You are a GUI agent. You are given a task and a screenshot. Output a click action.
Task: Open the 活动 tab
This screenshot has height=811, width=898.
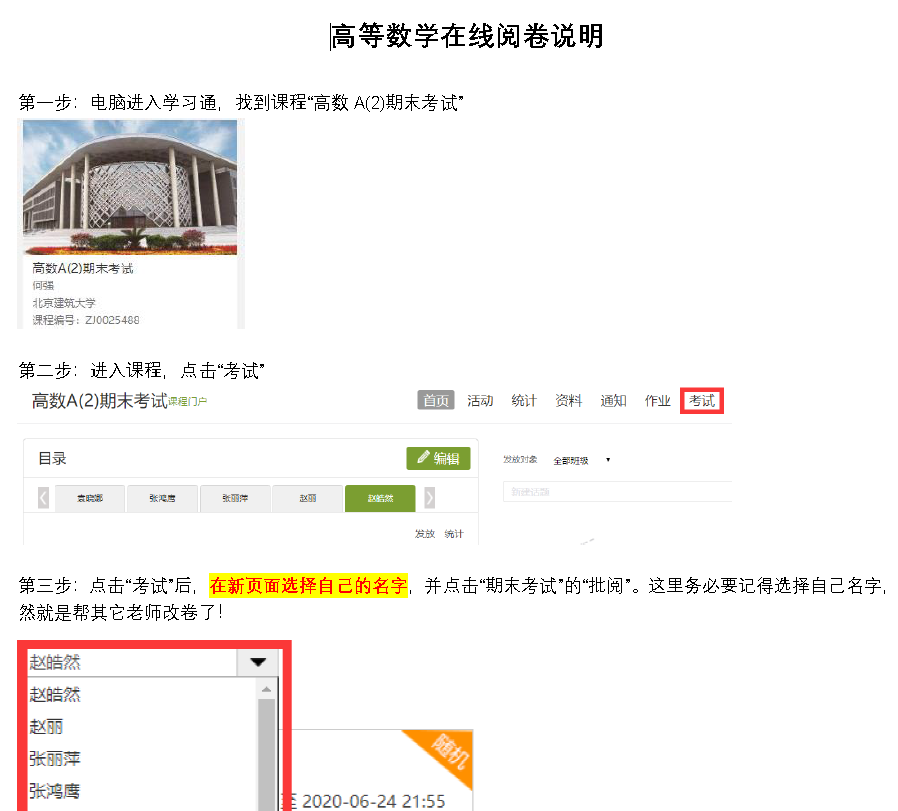[x=480, y=401]
